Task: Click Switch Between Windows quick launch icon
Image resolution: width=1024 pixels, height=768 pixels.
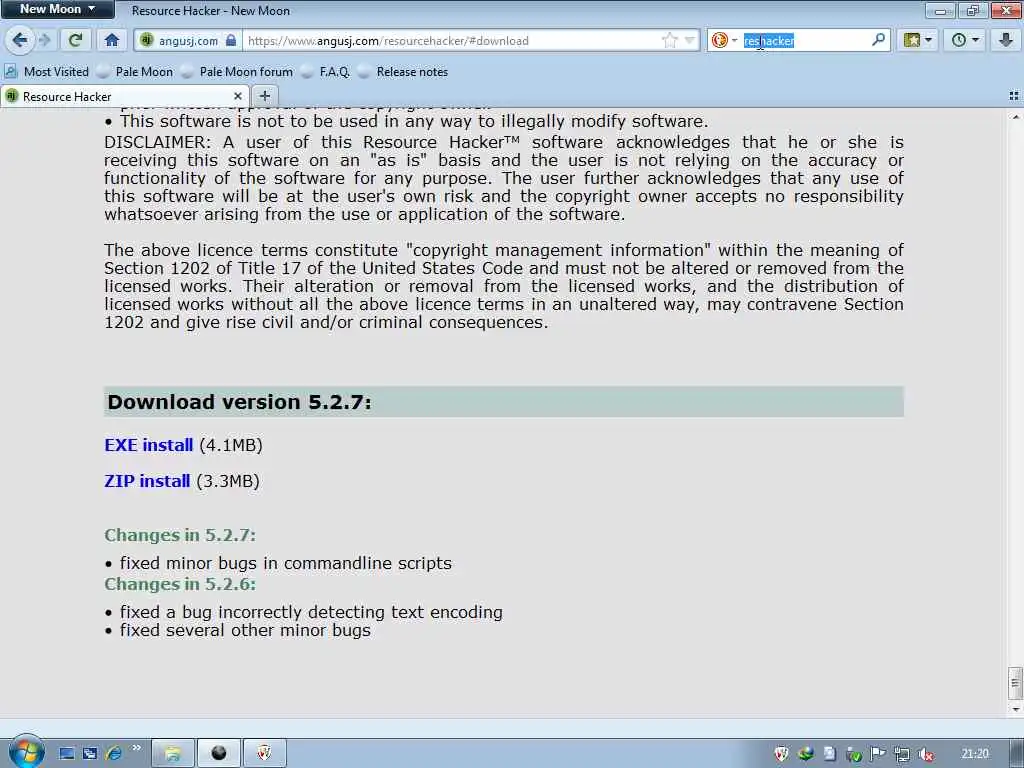Action: [x=90, y=753]
